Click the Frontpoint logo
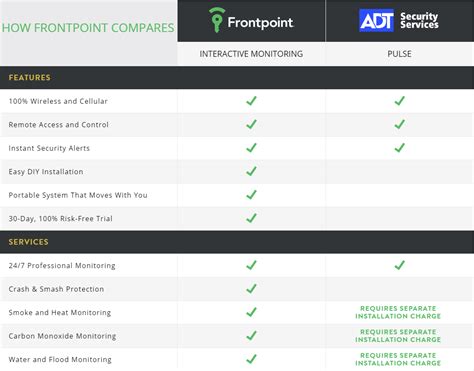 click(251, 21)
